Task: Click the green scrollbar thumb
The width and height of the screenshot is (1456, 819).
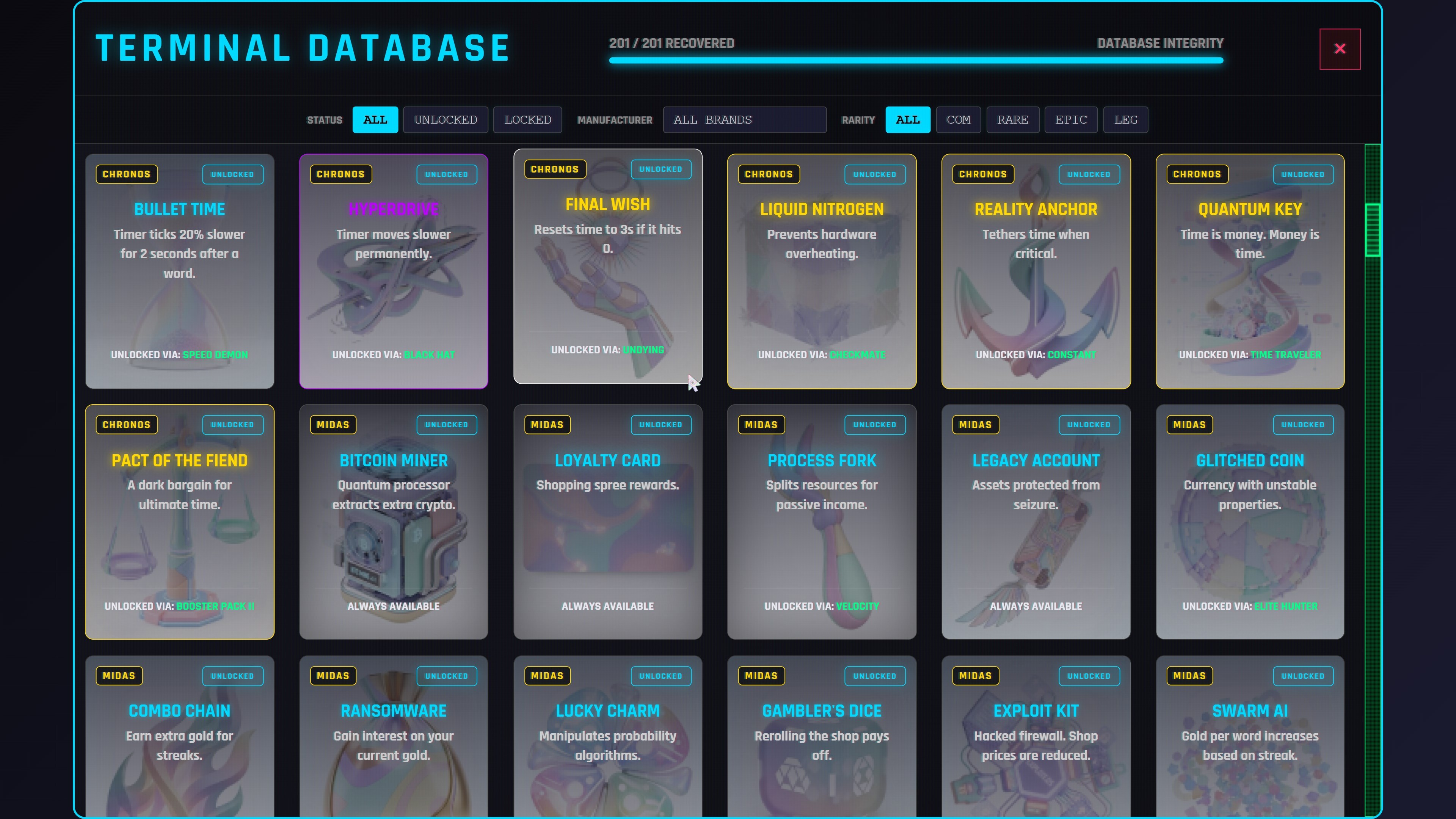Action: 1372,229
